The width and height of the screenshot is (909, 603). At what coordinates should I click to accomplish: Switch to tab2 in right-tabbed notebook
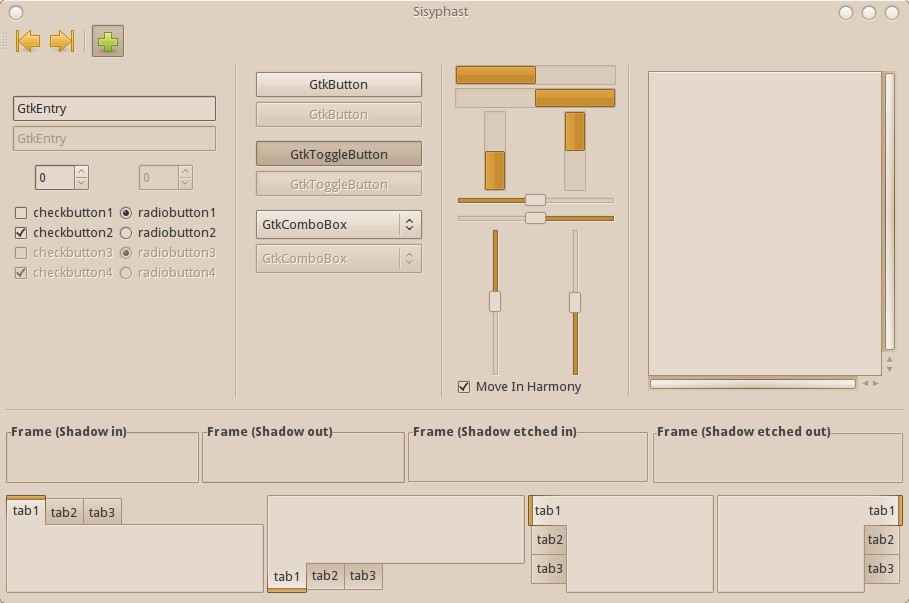(x=881, y=540)
